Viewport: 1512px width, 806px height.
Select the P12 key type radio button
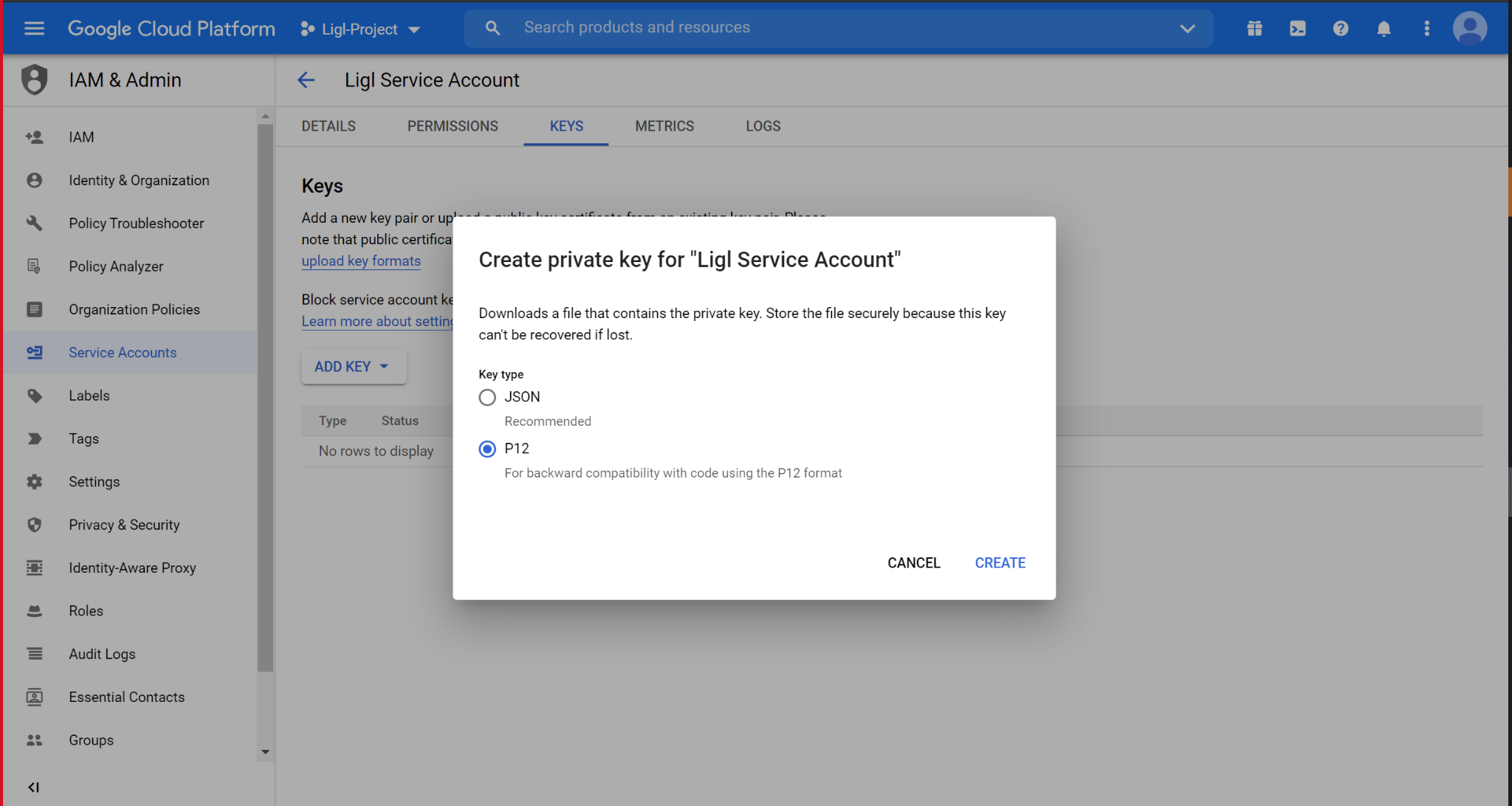487,449
